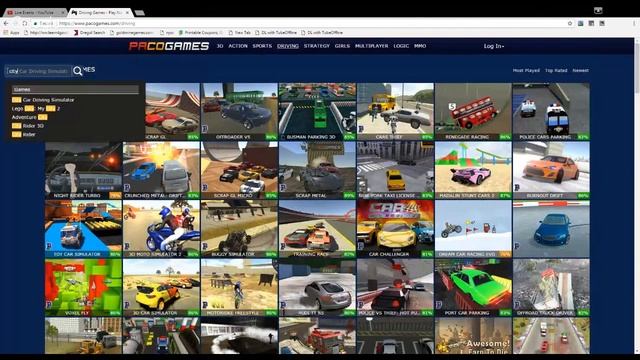Screen dimensions: 640x360
Task: Open the Port Car Parking thumbnail
Action: click(x=473, y=288)
